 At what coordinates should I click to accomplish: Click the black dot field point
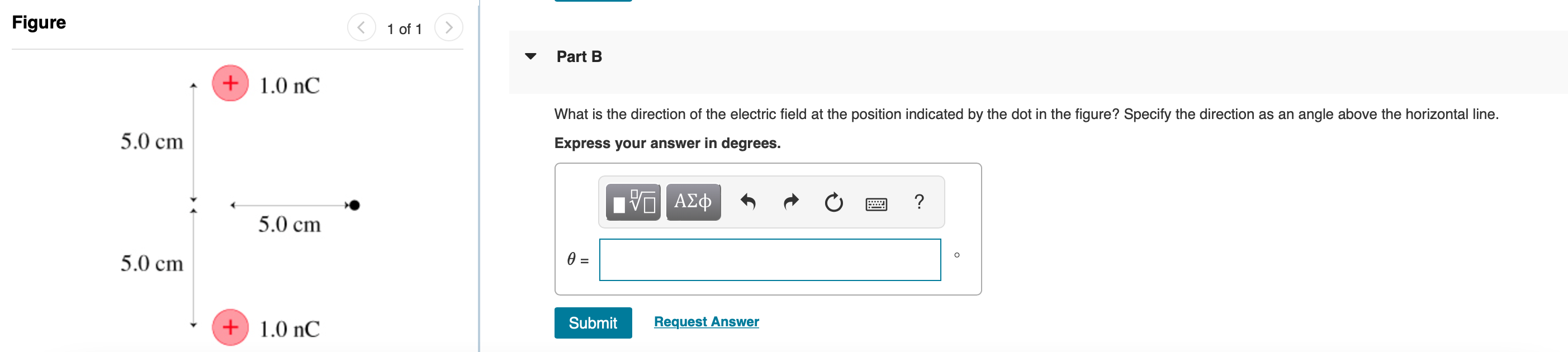355,206
